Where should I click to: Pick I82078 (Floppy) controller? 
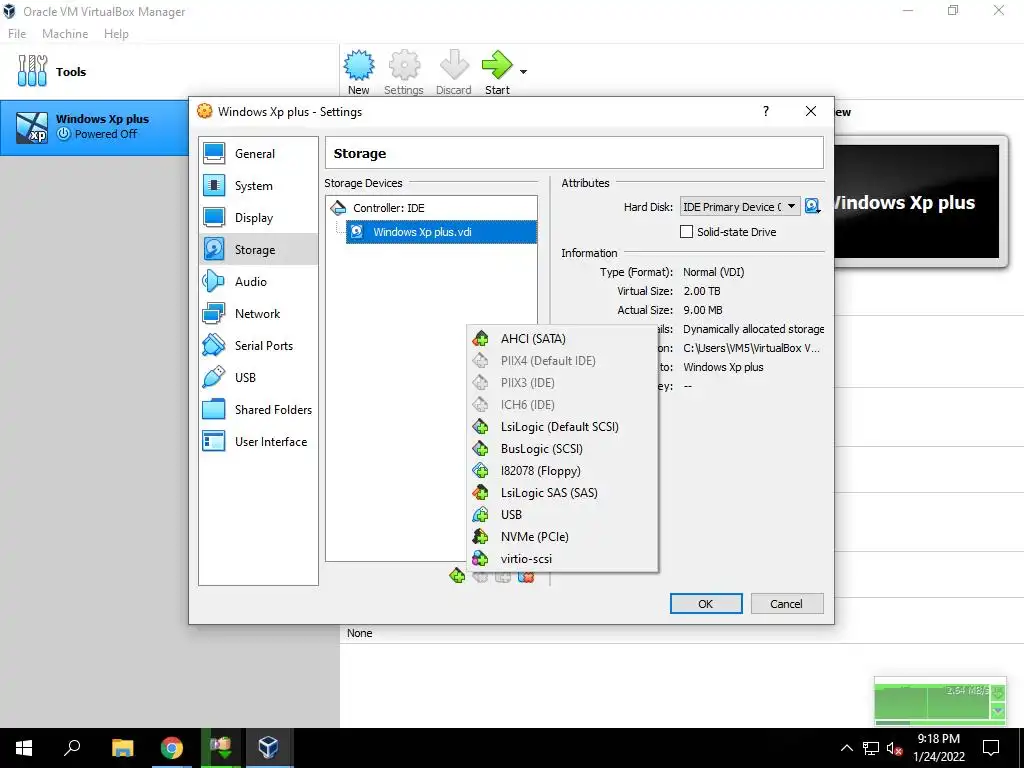point(562,471)
